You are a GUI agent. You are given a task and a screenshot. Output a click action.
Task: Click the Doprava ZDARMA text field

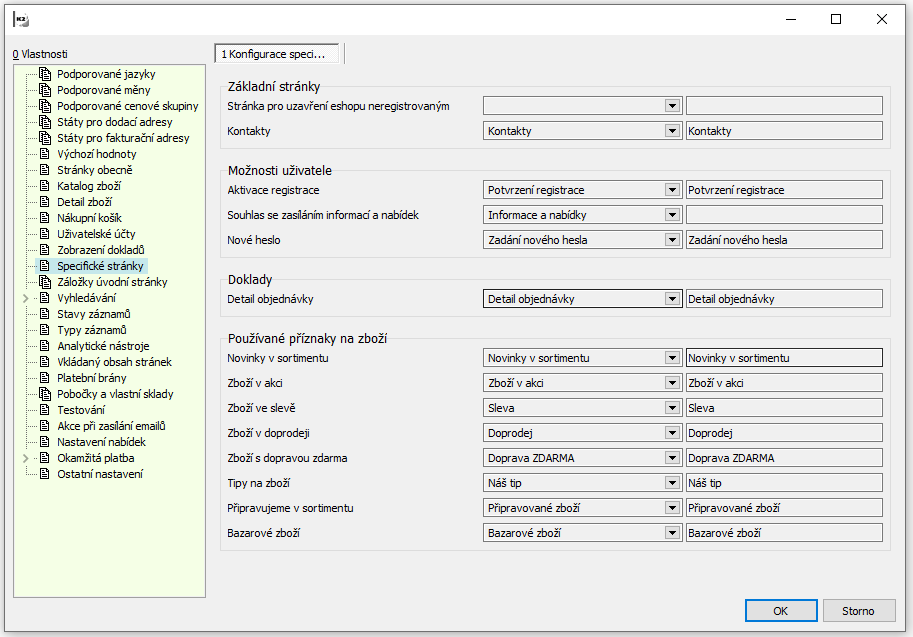[784, 458]
